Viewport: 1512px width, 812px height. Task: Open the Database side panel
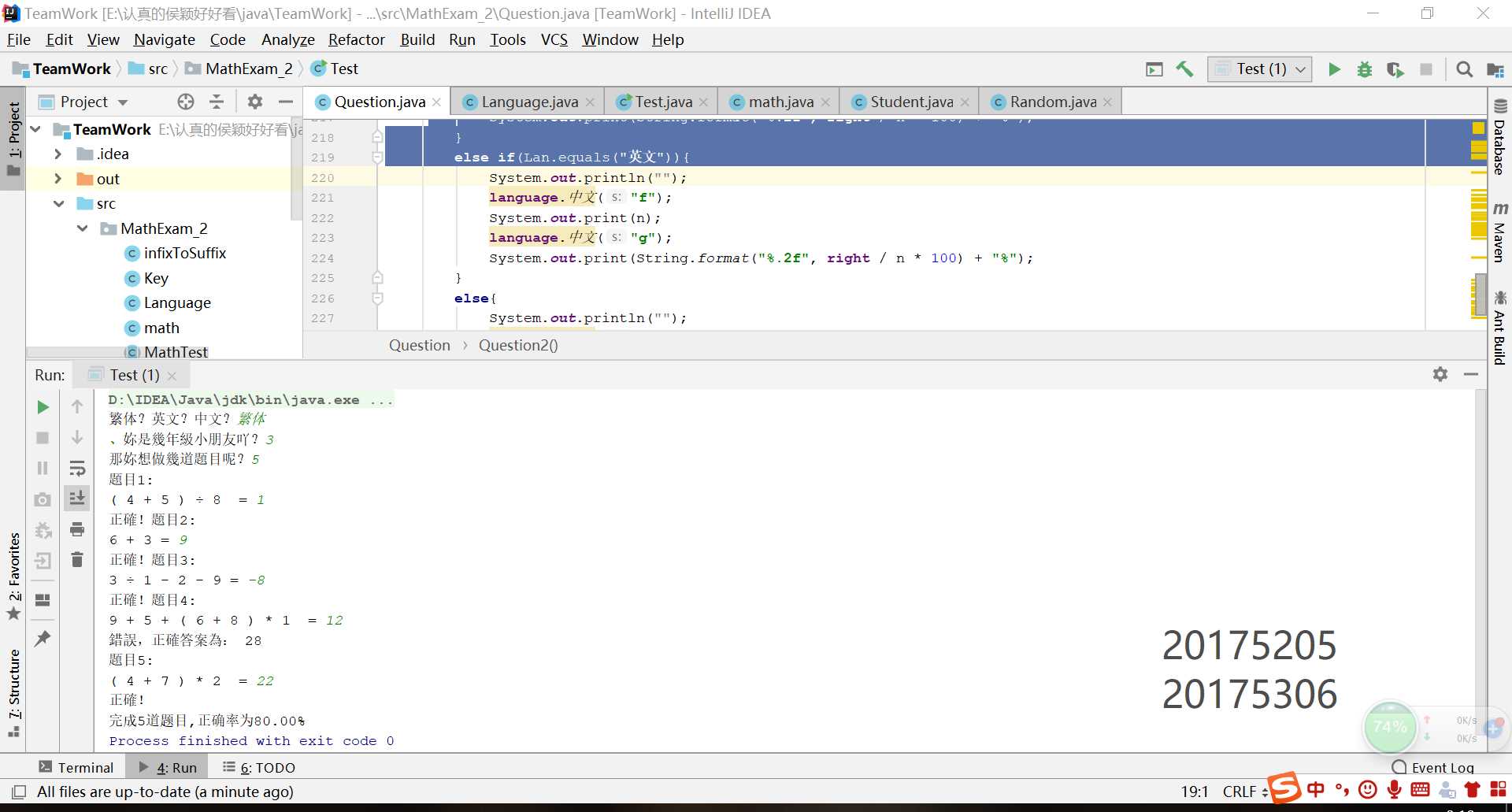(1499, 137)
